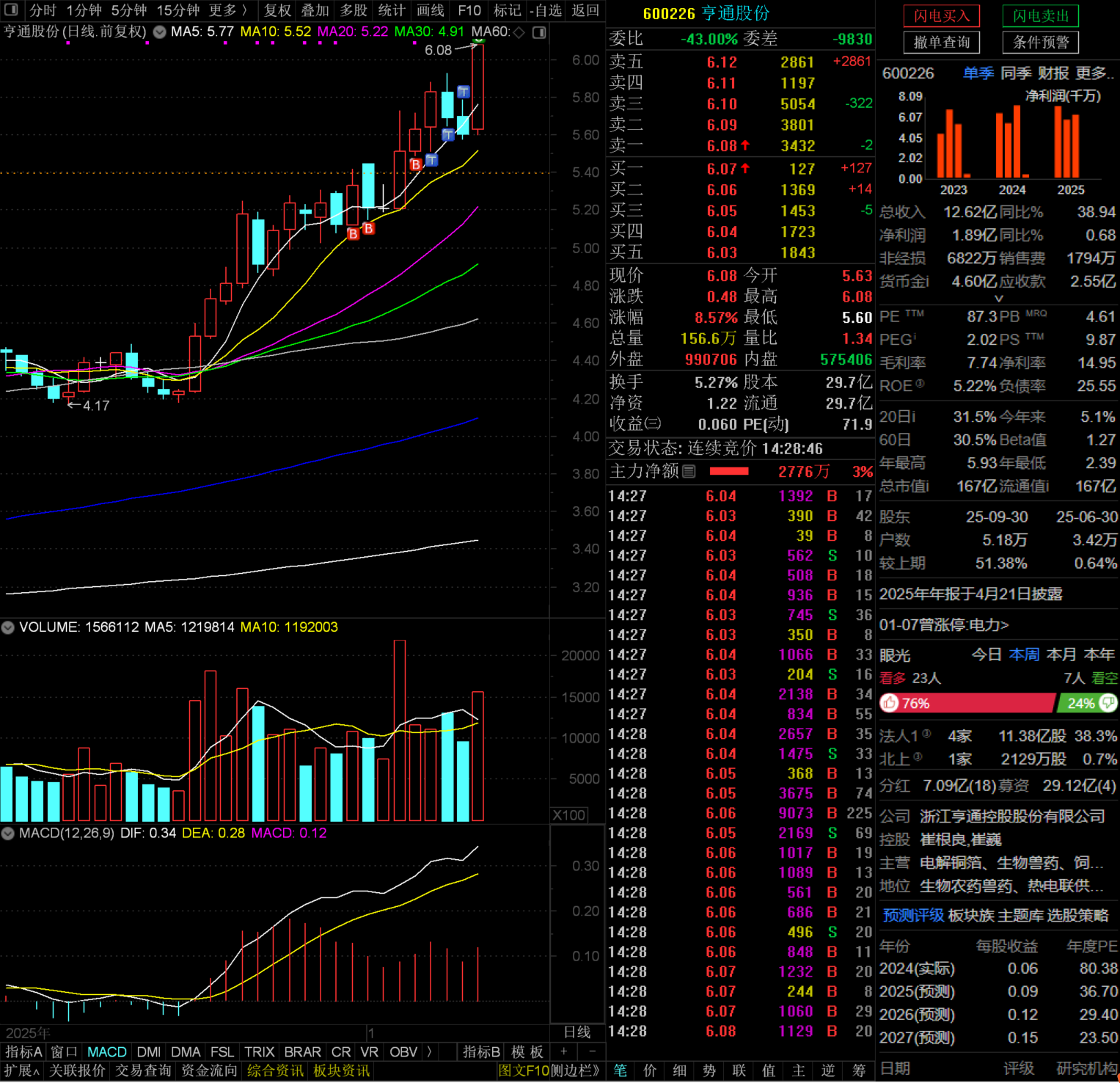Open the MACD(12,26,9) indicator dropdown circle icon
1120x1083 pixels.
click(x=8, y=834)
